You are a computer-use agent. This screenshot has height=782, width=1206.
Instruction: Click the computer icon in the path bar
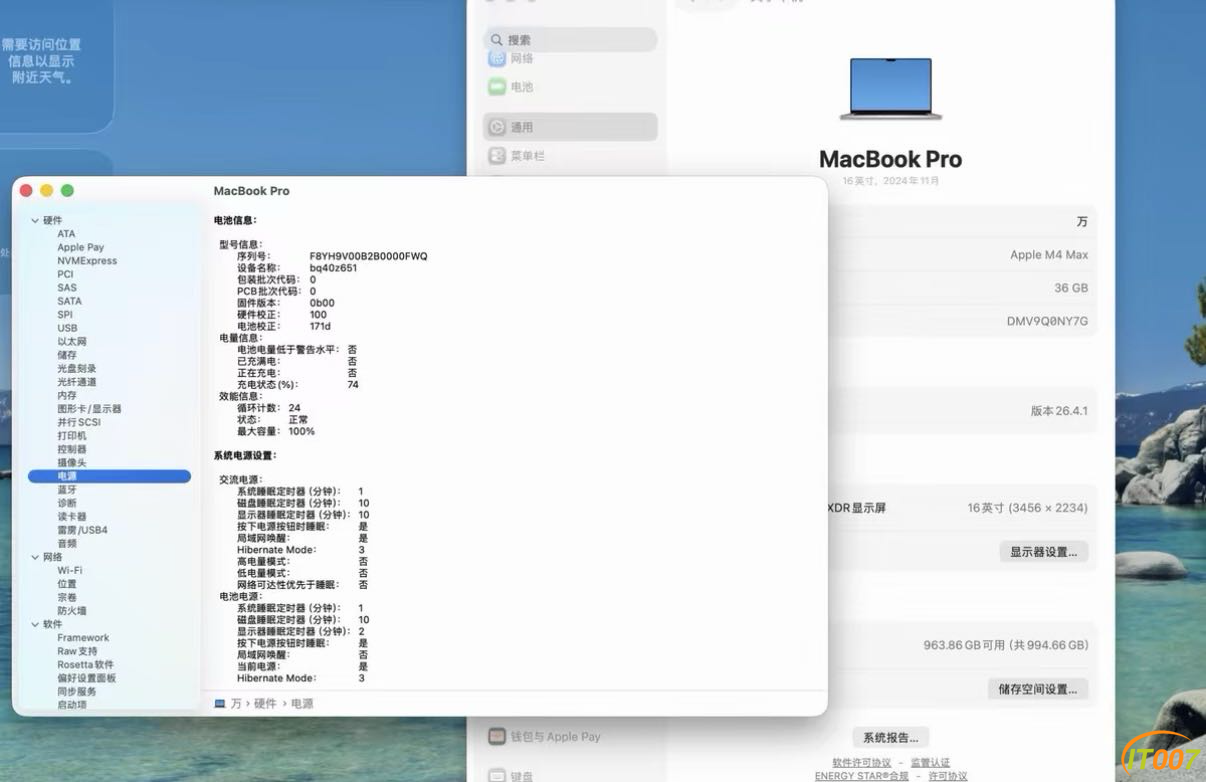pyautogui.click(x=220, y=704)
